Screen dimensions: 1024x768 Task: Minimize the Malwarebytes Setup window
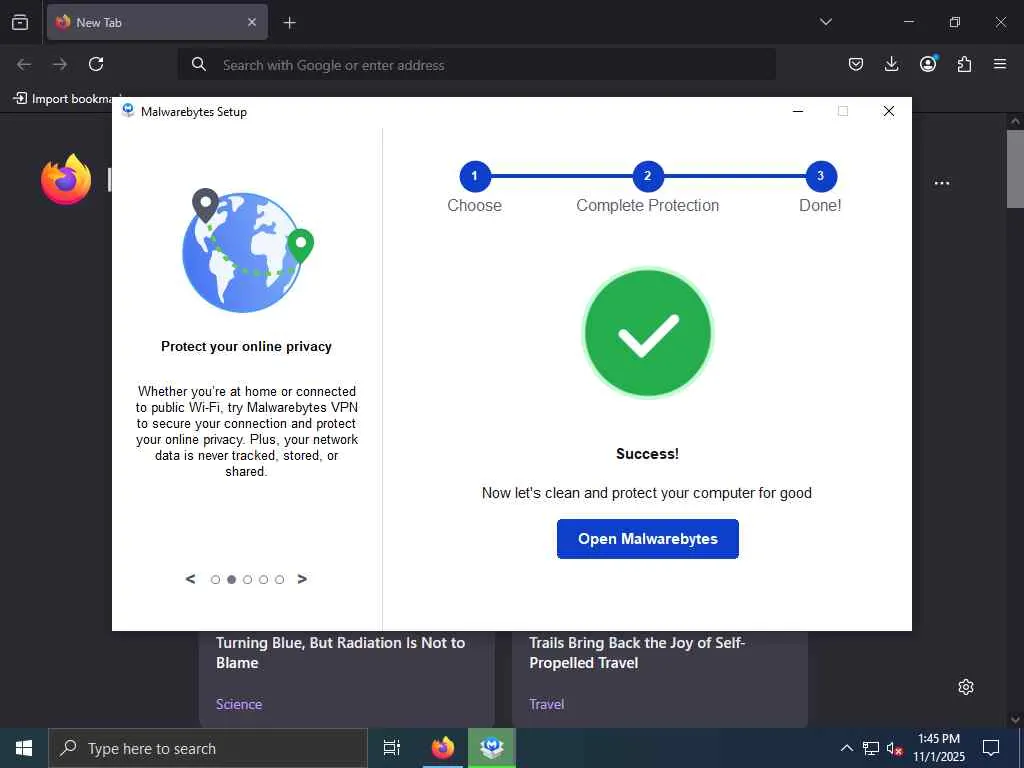pos(797,112)
